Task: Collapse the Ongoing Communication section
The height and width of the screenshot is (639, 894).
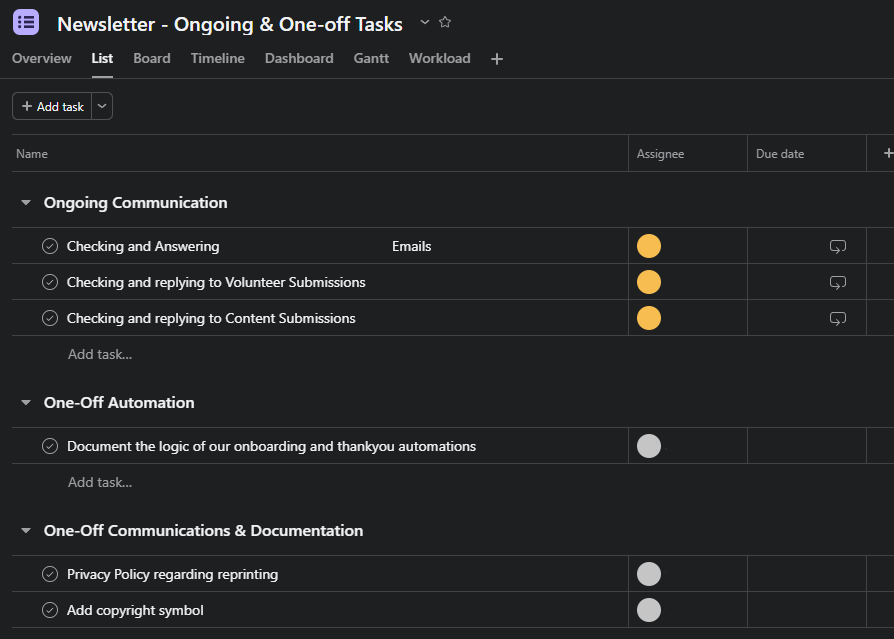Action: (x=26, y=203)
